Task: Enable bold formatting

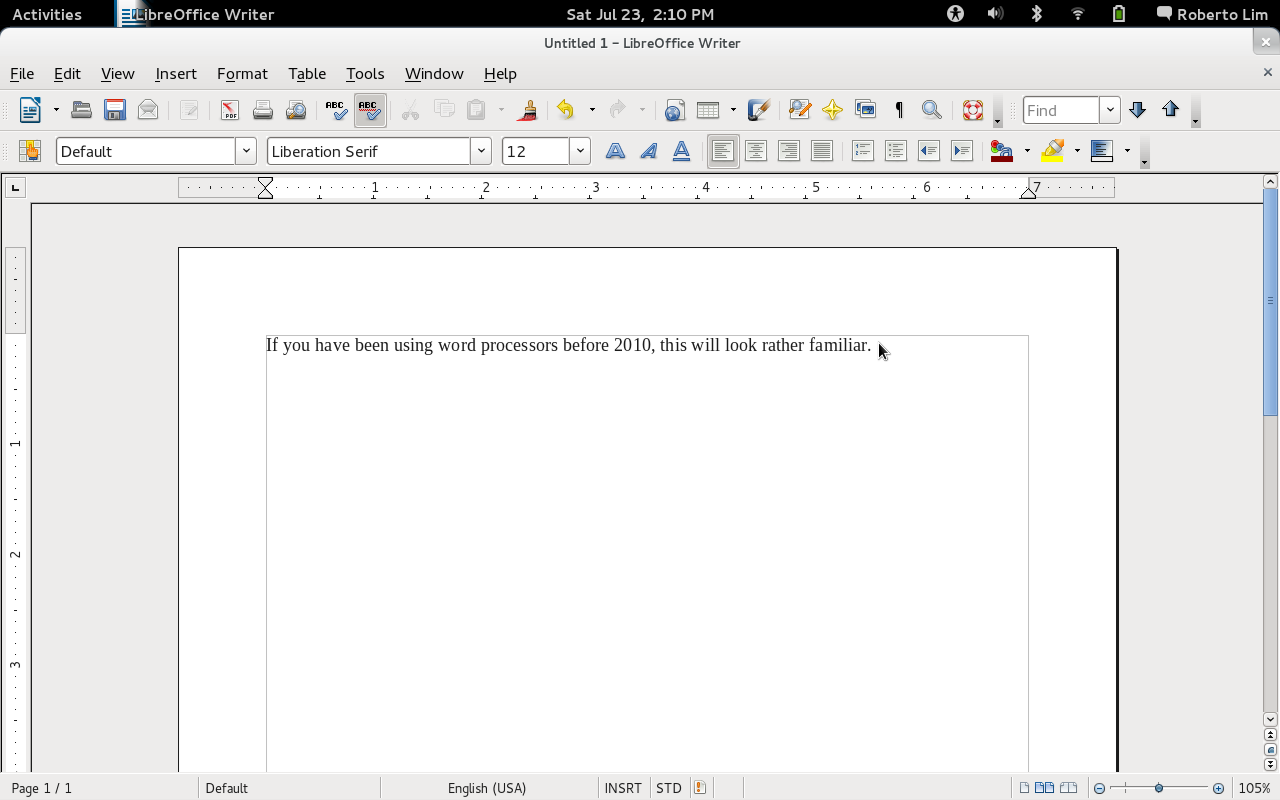Action: click(614, 151)
